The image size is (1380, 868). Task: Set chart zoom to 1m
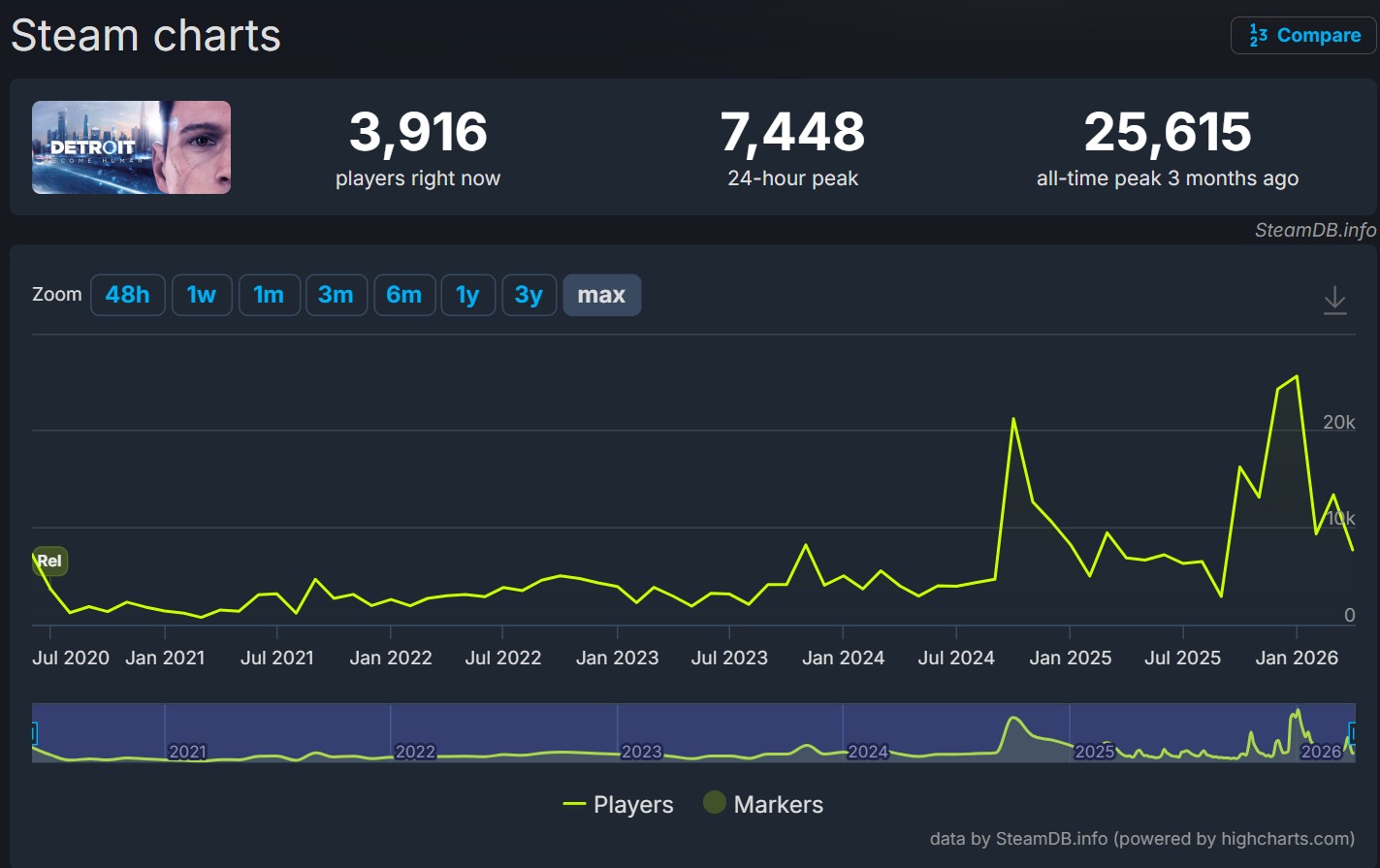tap(269, 295)
